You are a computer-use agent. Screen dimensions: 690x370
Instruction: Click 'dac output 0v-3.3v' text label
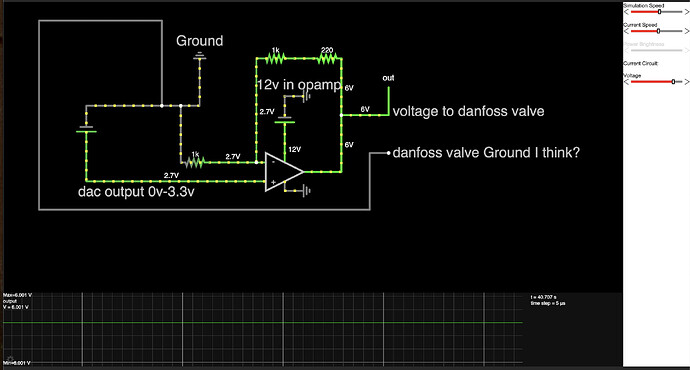tap(136, 192)
